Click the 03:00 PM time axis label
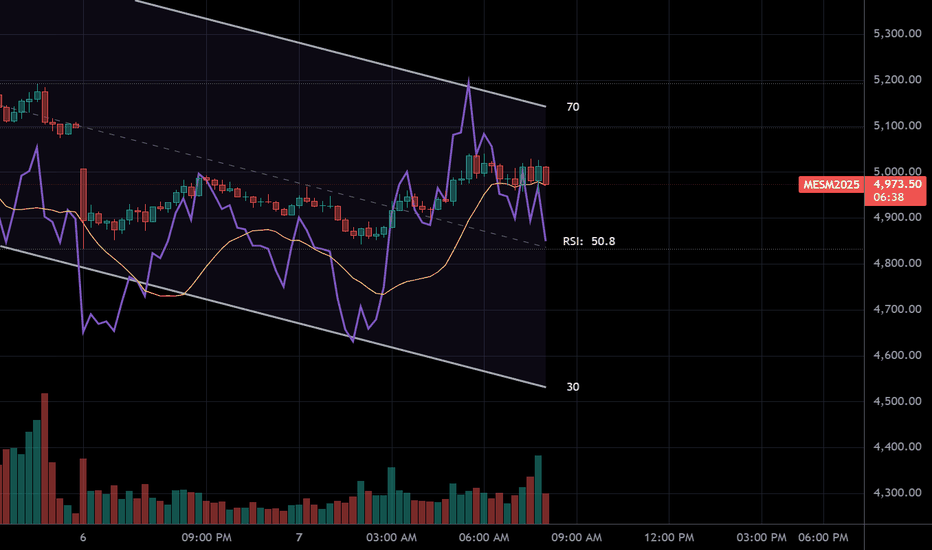This screenshot has width=932, height=550. (761, 538)
